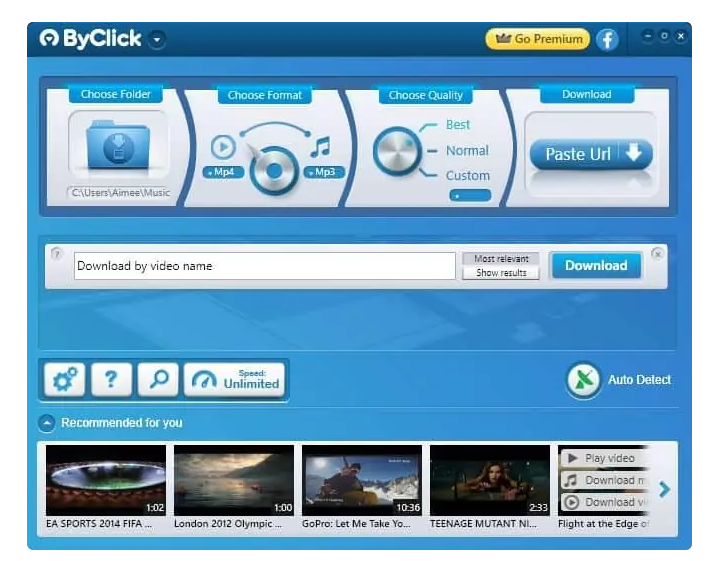Select Normal quality
The width and height of the screenshot is (716, 561).
click(467, 151)
